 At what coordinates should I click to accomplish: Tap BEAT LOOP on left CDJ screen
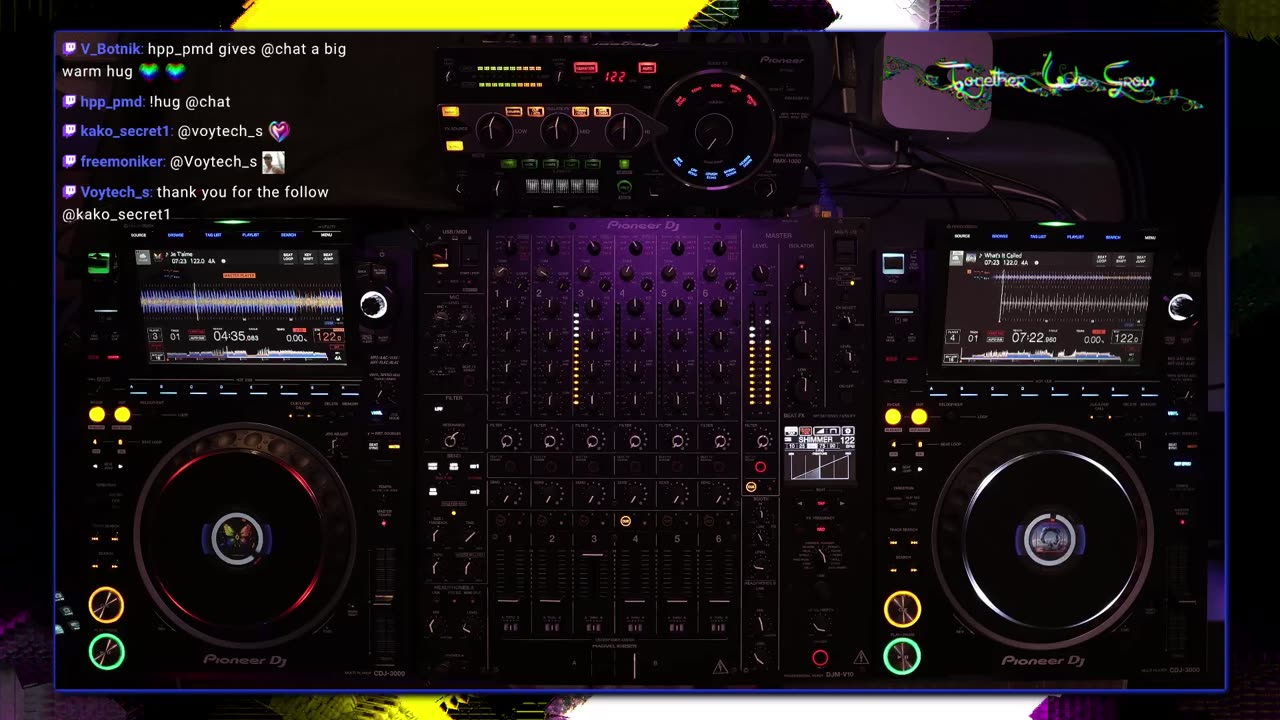(289, 258)
